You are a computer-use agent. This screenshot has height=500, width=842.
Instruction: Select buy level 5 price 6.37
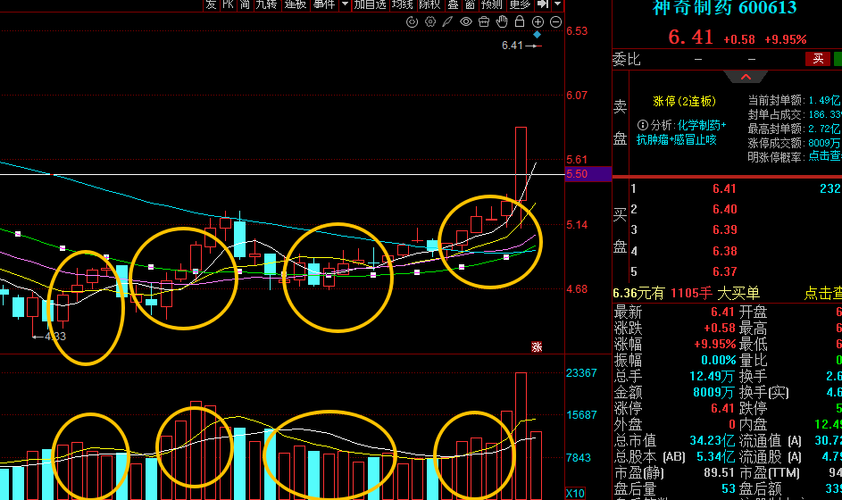(724, 271)
